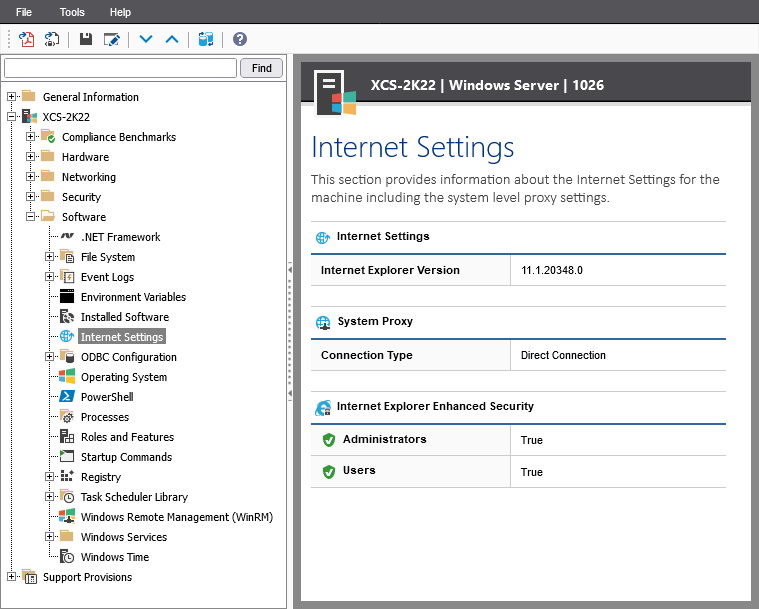Expand the Windows Services node
The width and height of the screenshot is (759, 609).
tap(49, 536)
